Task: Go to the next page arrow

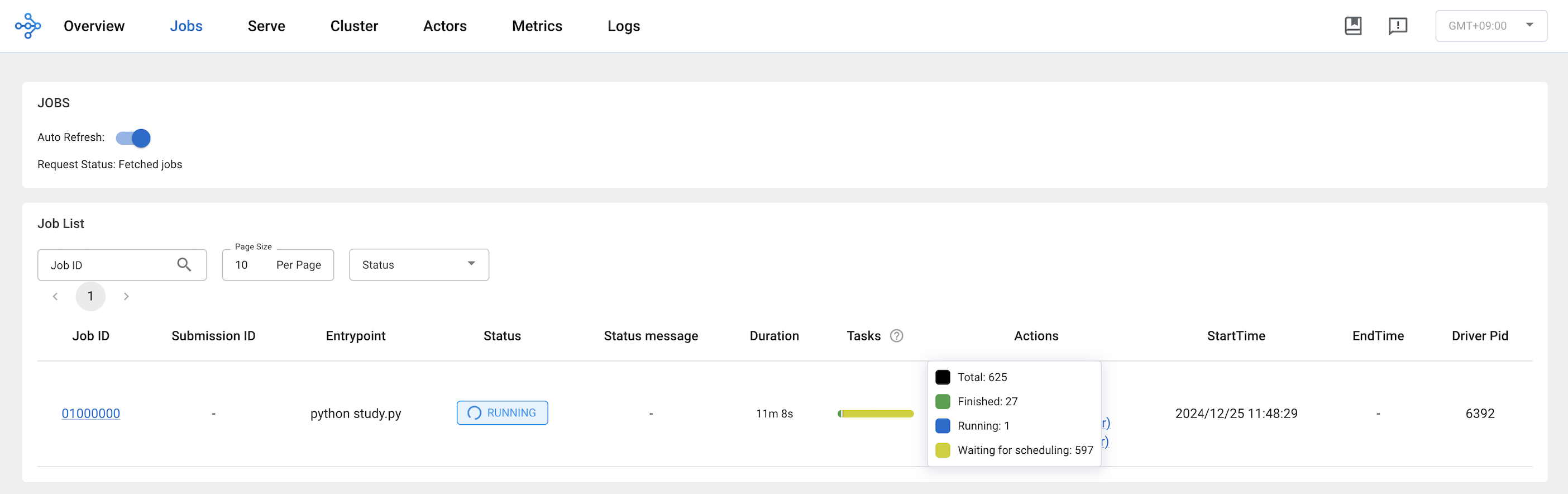Action: [x=126, y=296]
